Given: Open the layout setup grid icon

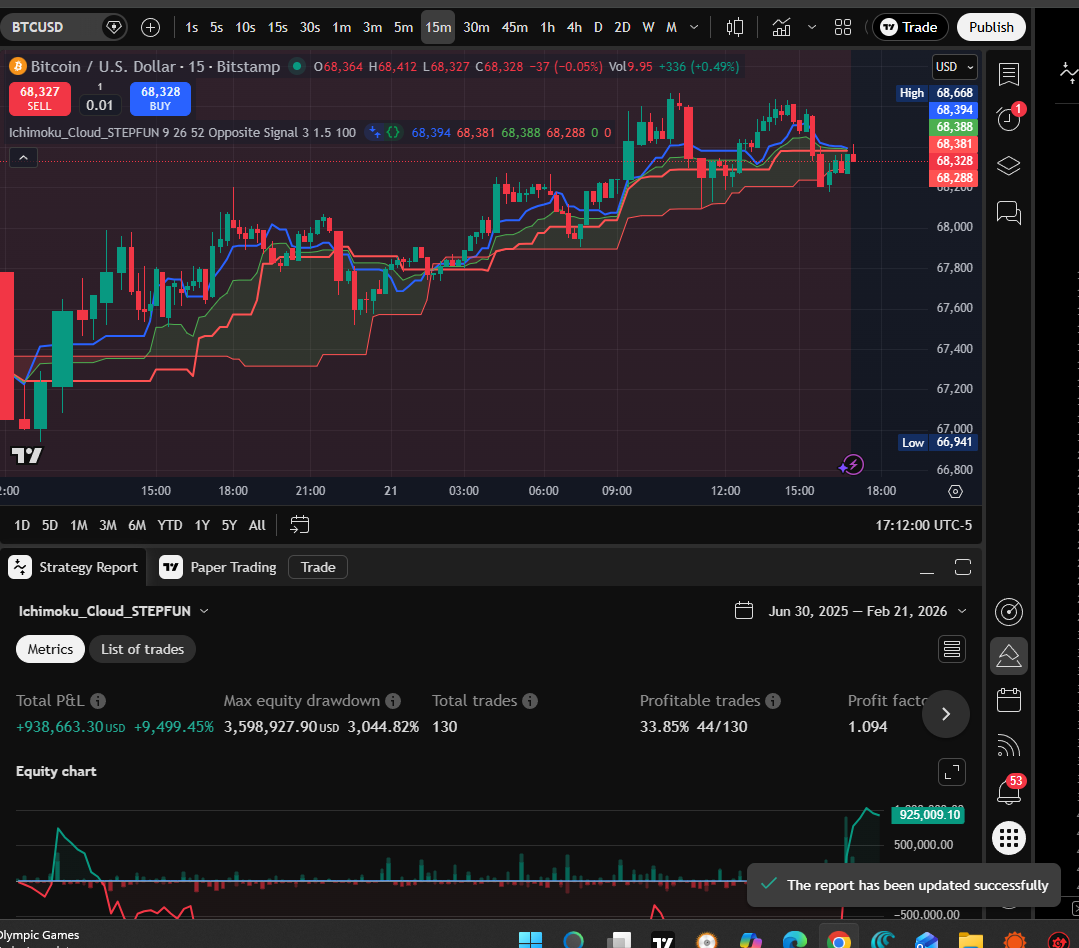Looking at the screenshot, I should point(843,28).
